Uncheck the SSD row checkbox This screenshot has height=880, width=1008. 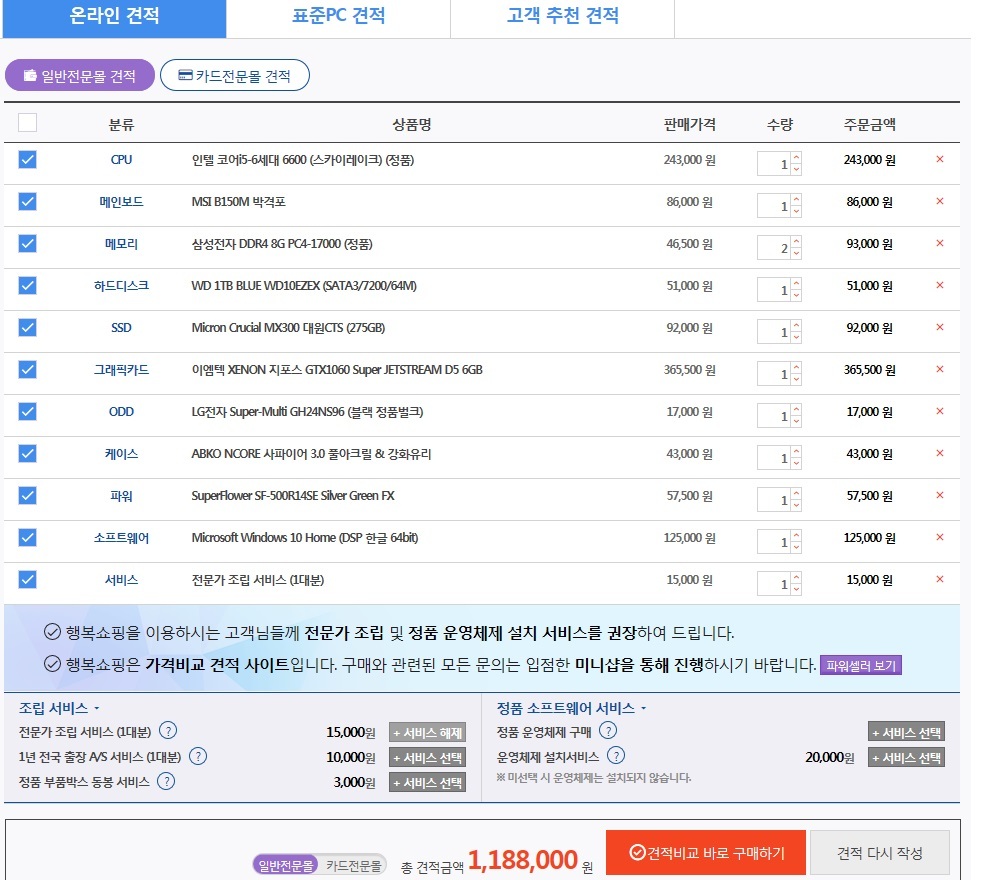[x=28, y=327]
